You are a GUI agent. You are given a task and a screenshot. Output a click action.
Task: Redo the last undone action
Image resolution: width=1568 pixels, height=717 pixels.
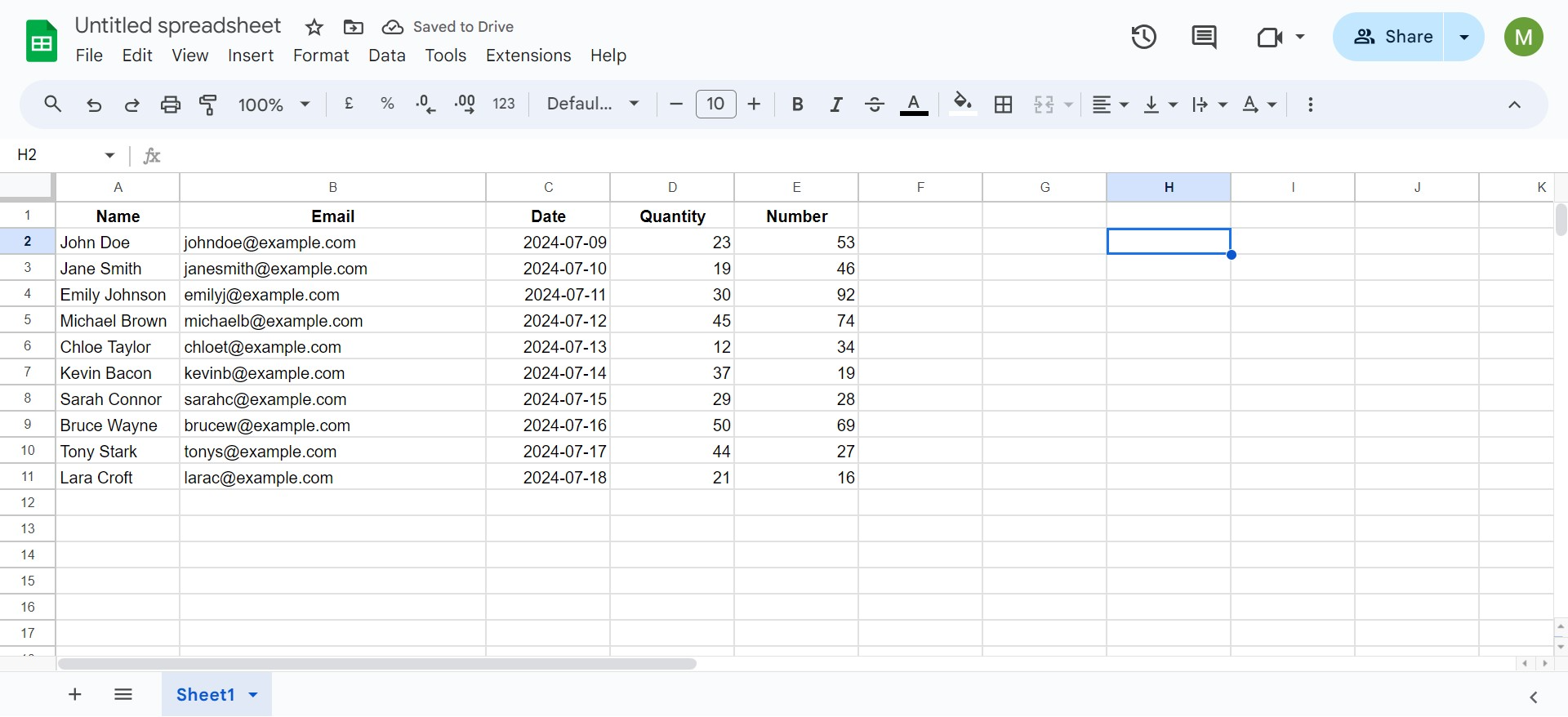131,105
